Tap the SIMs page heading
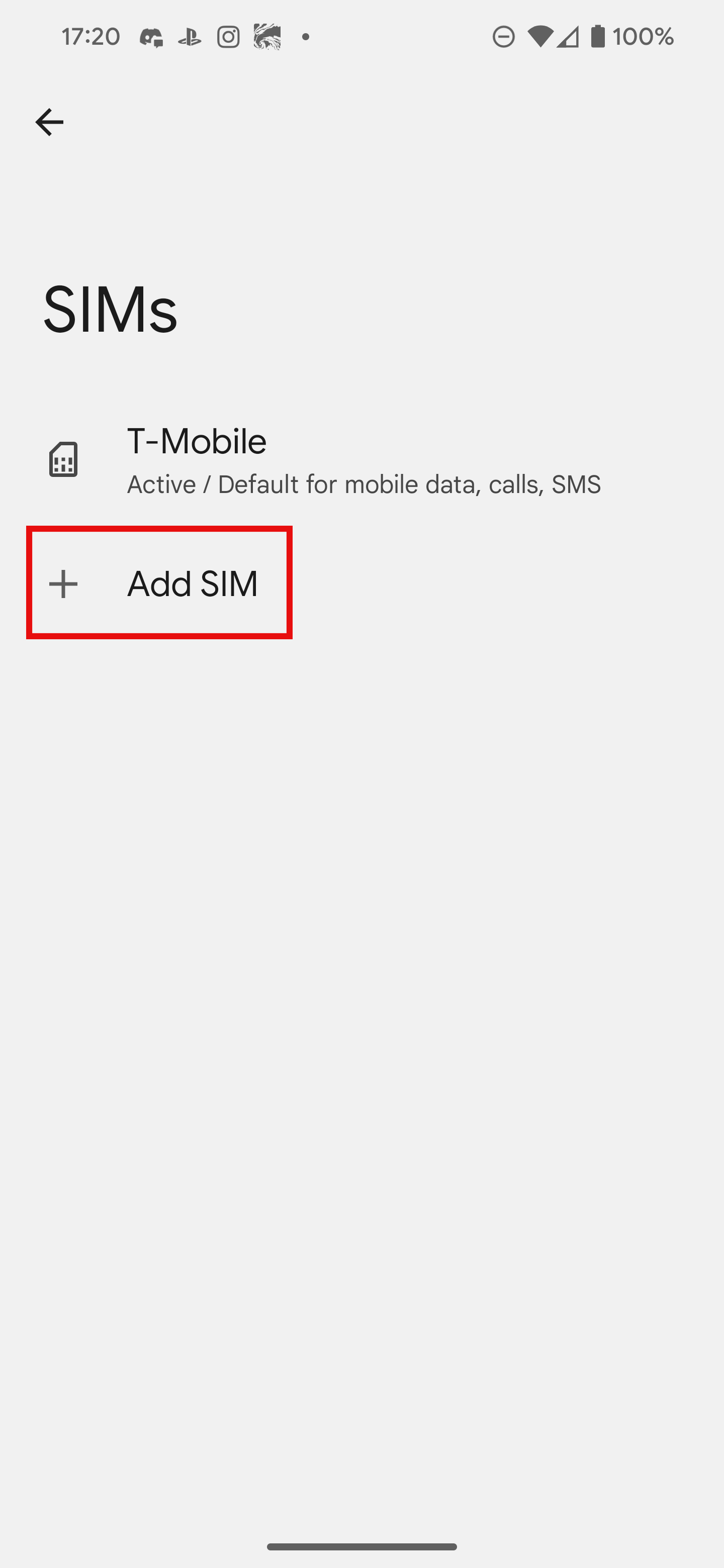Image resolution: width=724 pixels, height=1568 pixels. coord(110,311)
